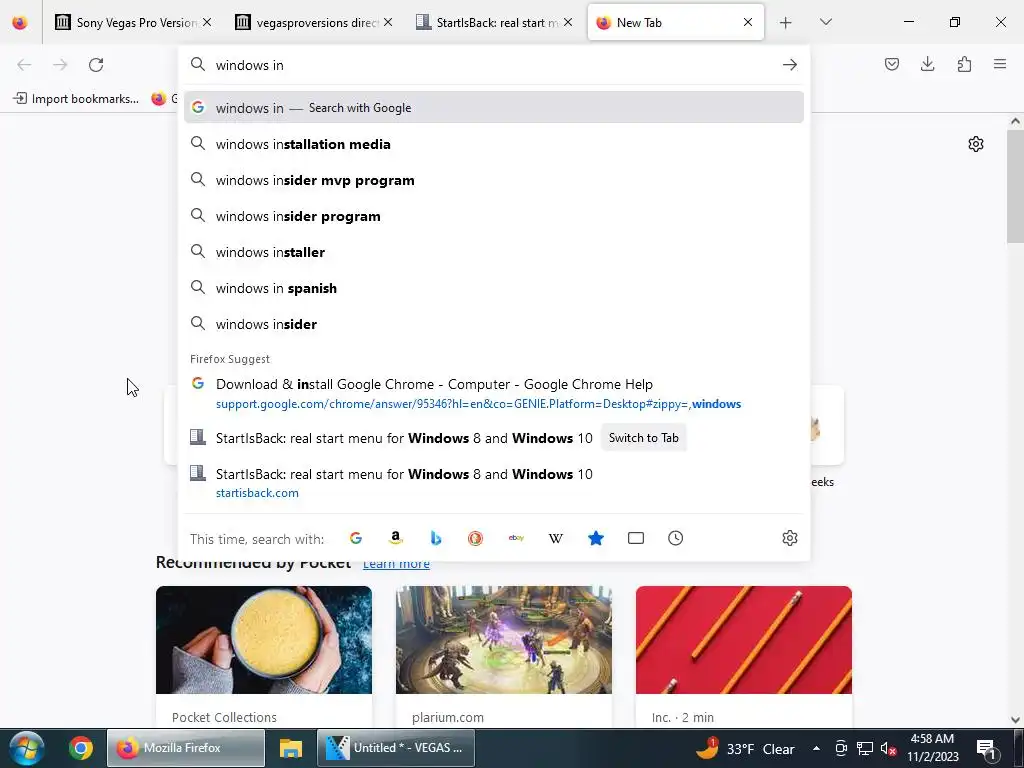Close the vegasproversions directory tab
This screenshot has width=1024, height=768.
tap(388, 22)
